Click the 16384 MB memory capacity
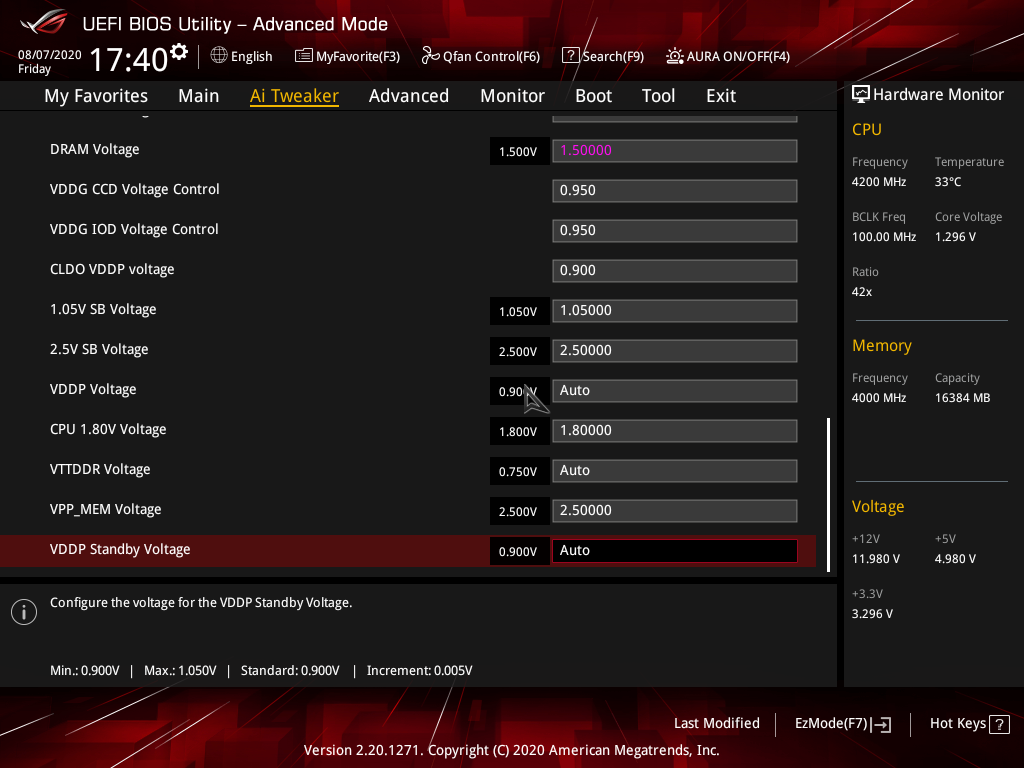Image resolution: width=1024 pixels, height=768 pixels. pos(962,398)
